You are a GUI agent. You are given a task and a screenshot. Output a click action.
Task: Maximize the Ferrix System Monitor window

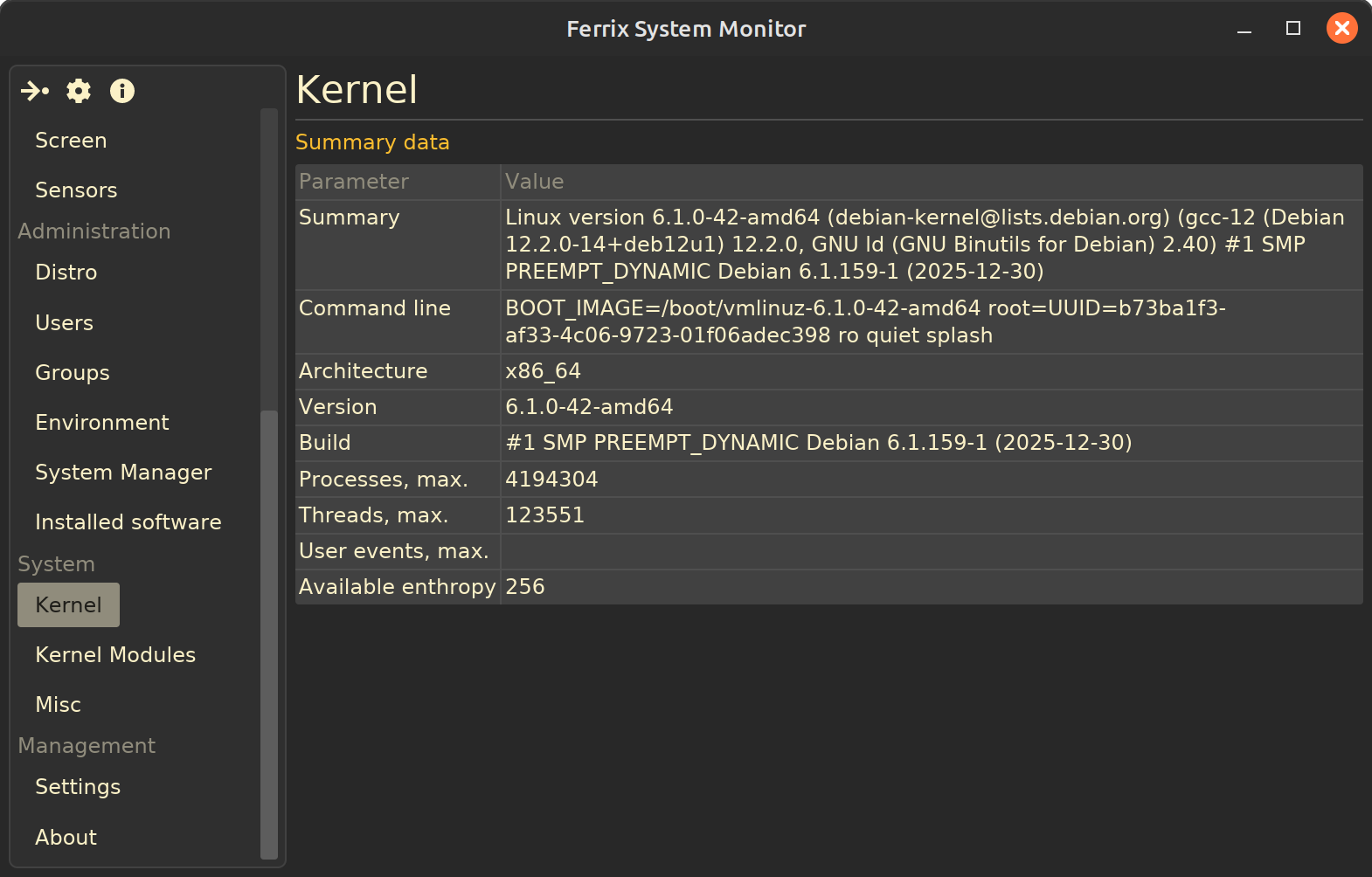1293,29
